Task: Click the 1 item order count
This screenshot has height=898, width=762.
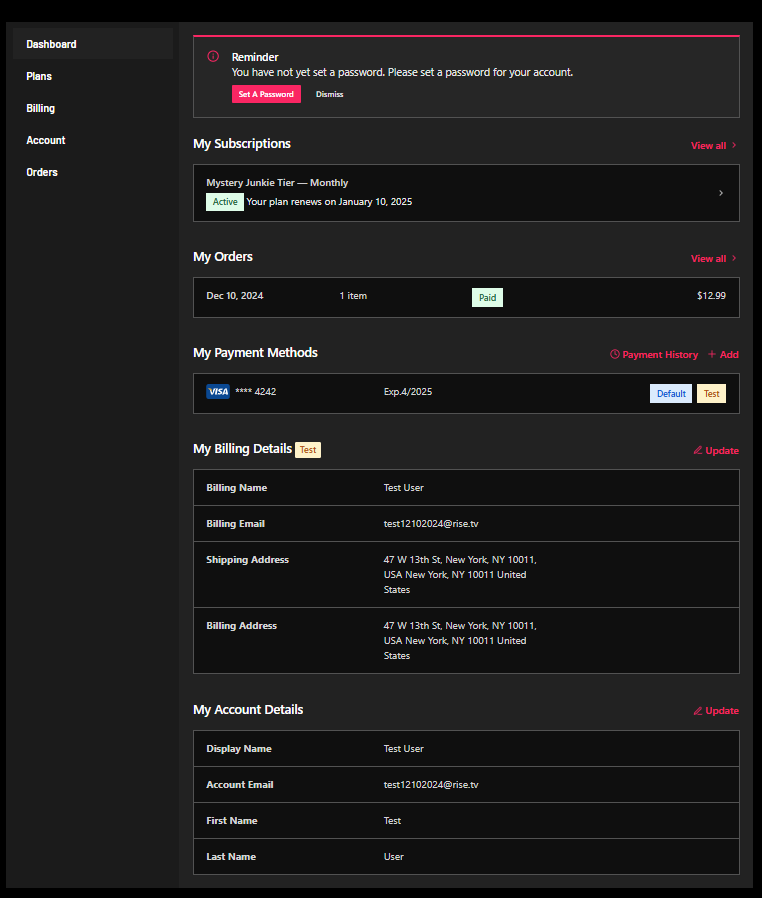Action: [x=353, y=296]
